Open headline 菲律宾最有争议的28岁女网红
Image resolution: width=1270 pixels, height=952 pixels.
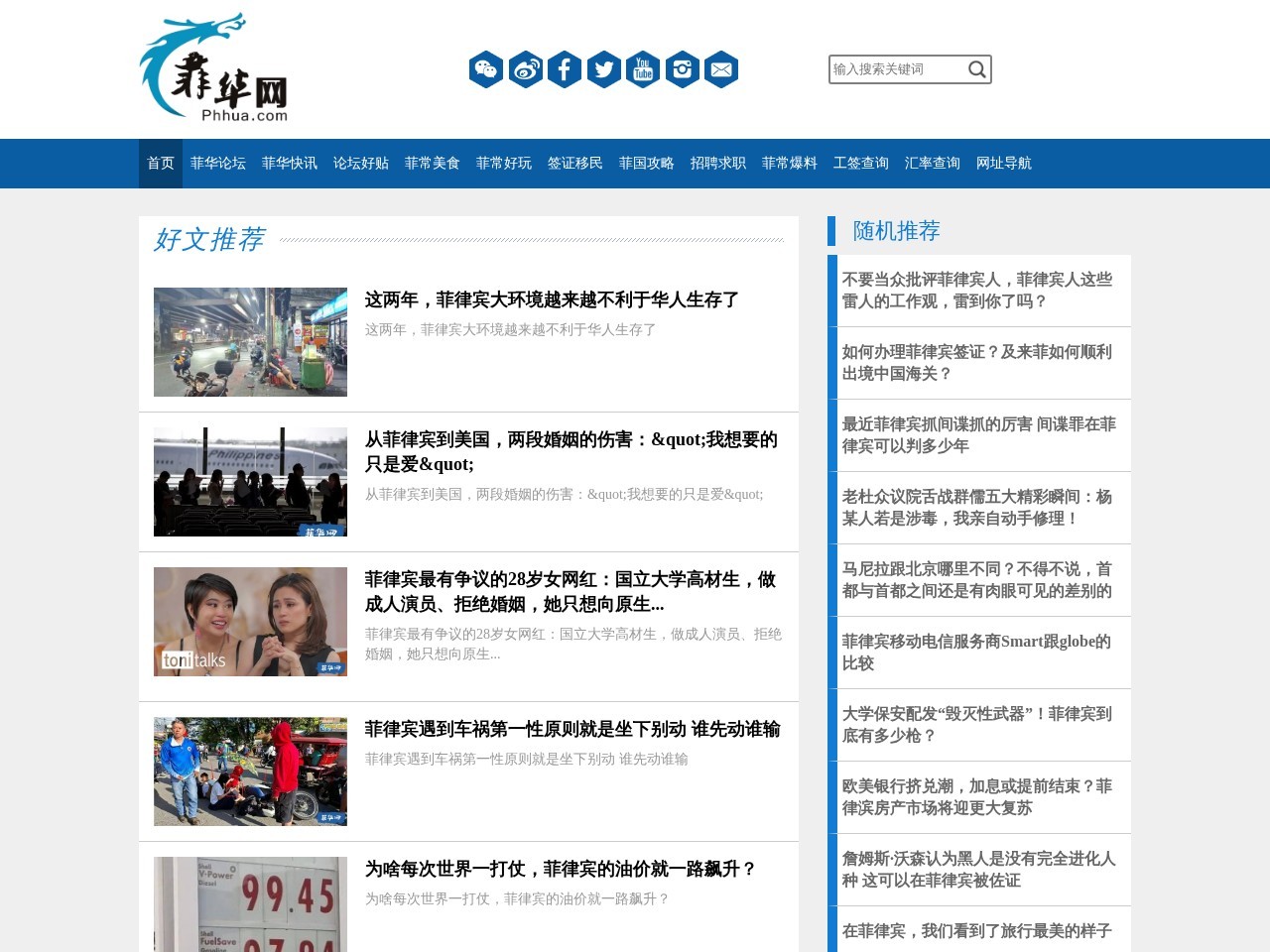click(x=571, y=591)
